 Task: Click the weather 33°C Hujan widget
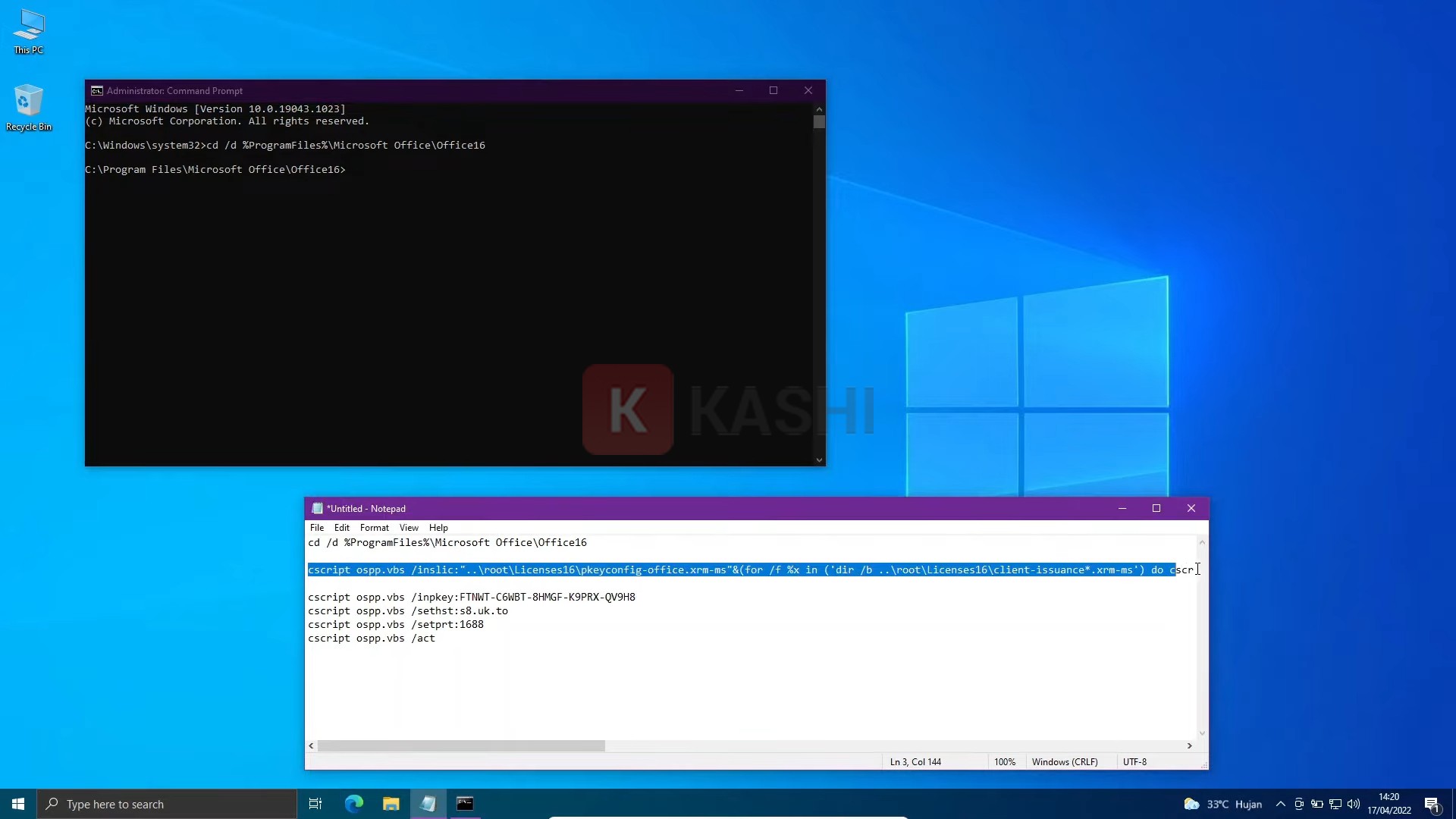point(1223,804)
